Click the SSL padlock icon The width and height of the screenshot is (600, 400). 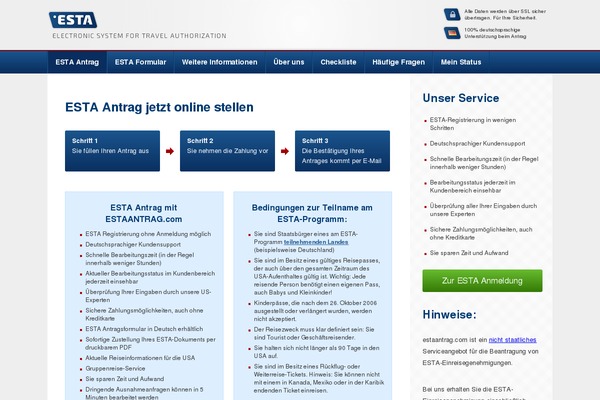click(x=452, y=15)
